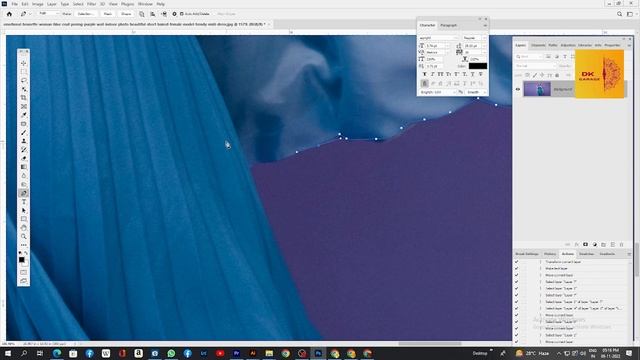Open the Filter menu
The image size is (640, 360).
point(91,4)
